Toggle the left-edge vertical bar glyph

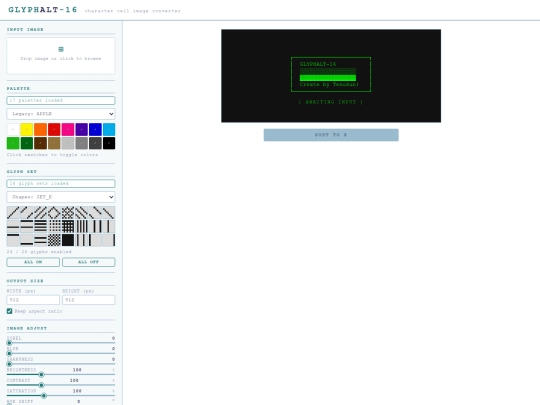[95, 240]
